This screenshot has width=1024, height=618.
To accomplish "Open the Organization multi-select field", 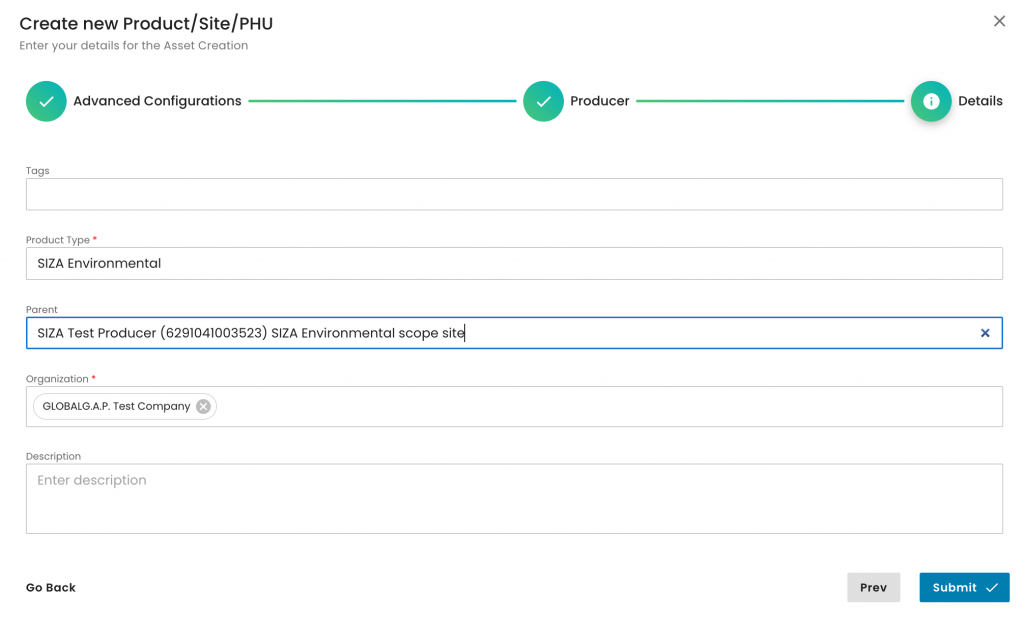I will coord(600,407).
